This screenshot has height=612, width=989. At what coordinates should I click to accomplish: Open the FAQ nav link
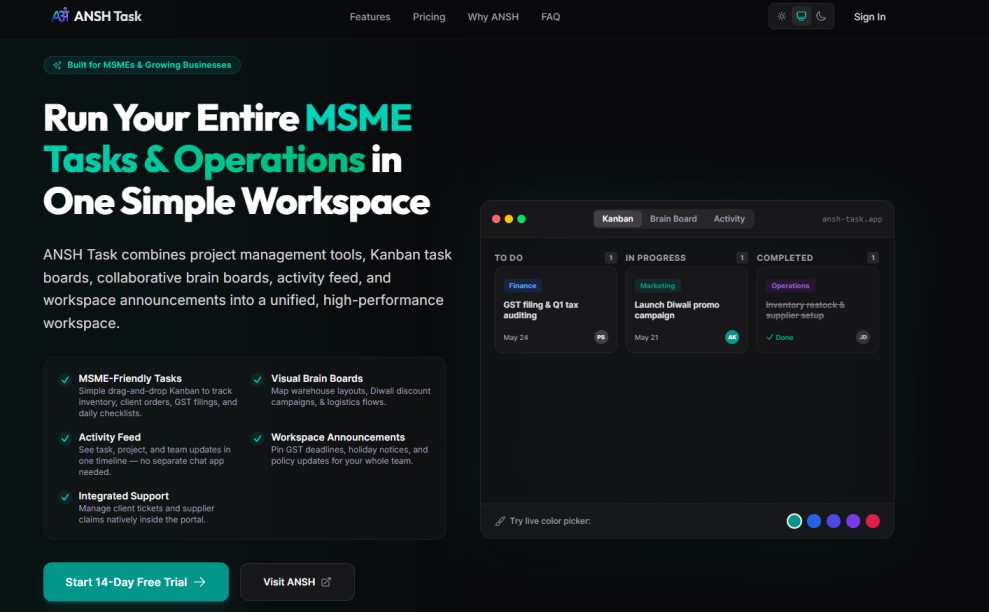click(x=550, y=17)
